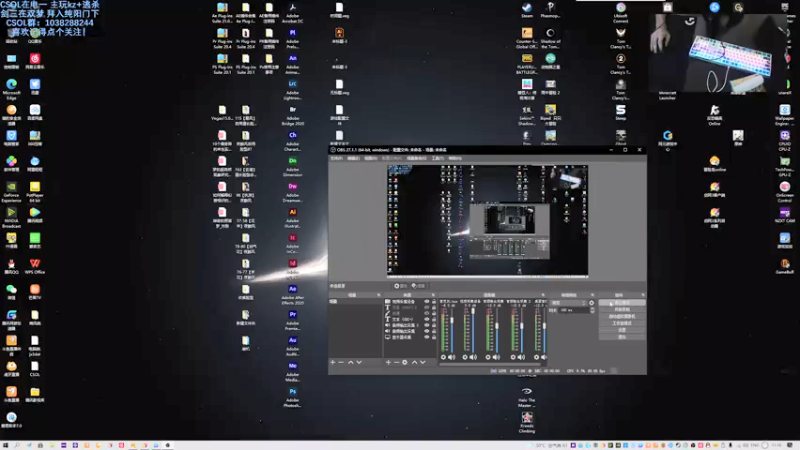This screenshot has width=800, height=450.
Task: Click the bottom exit button in OBS controls
Action: (622, 337)
